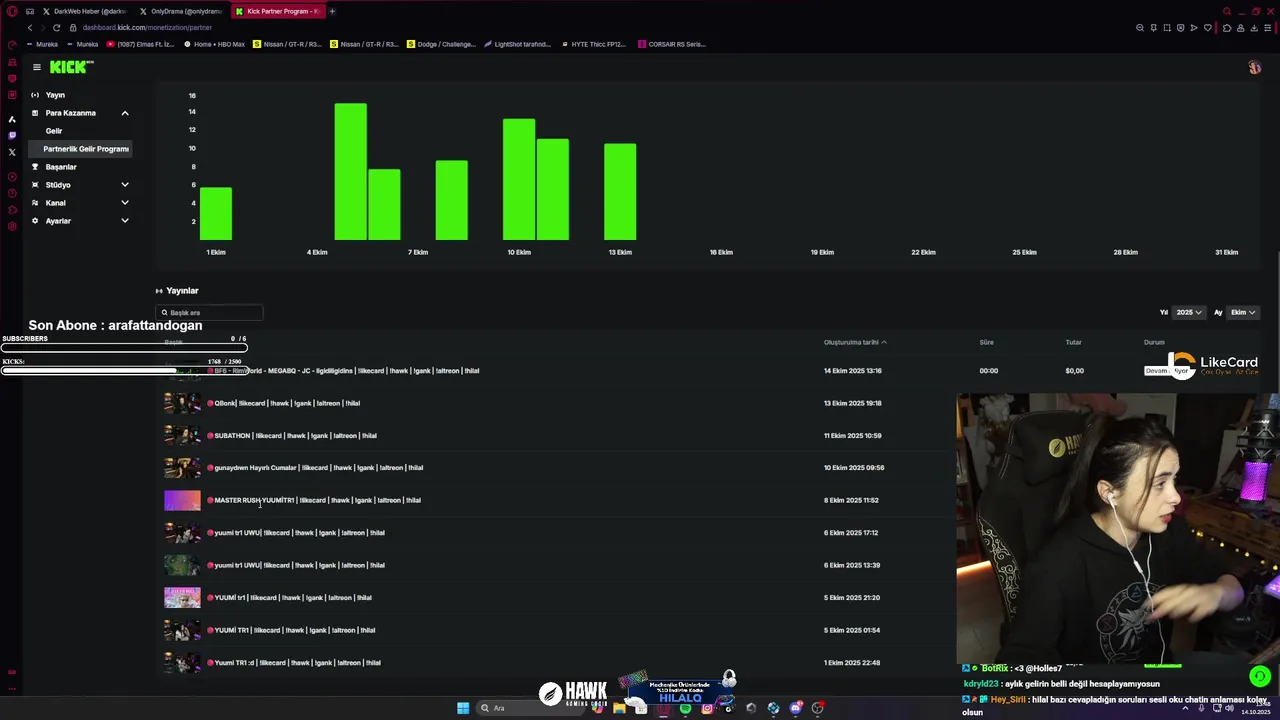Open Spotify from the taskbar
Viewport: 1280px width, 720px height.
(x=685, y=708)
